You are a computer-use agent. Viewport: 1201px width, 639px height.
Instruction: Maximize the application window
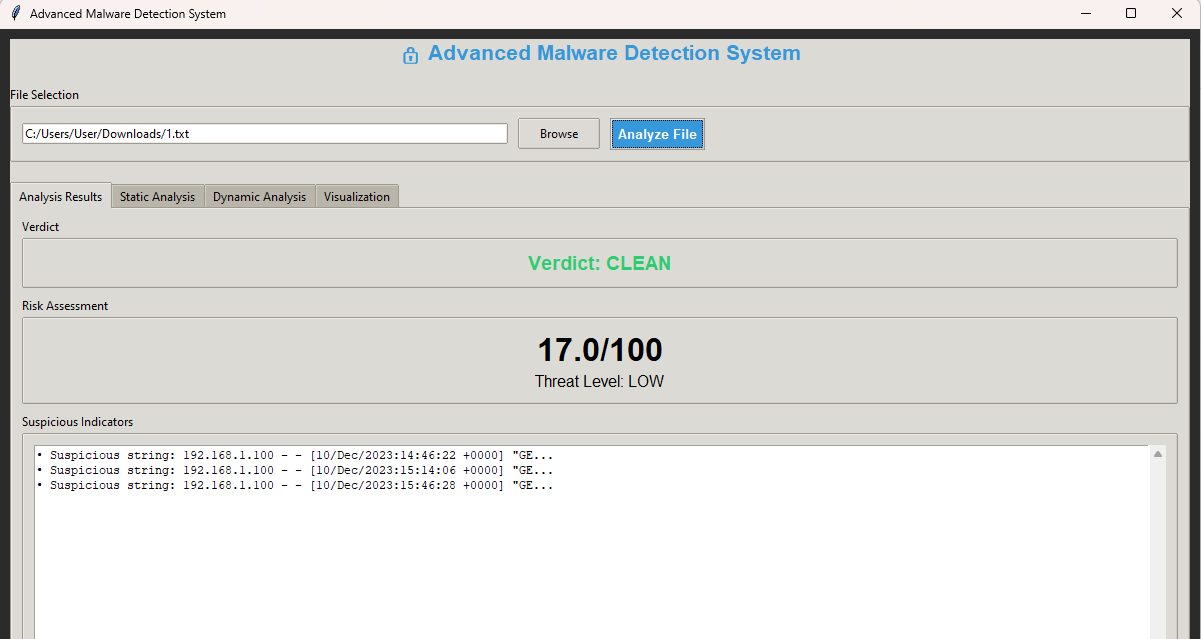click(1131, 14)
